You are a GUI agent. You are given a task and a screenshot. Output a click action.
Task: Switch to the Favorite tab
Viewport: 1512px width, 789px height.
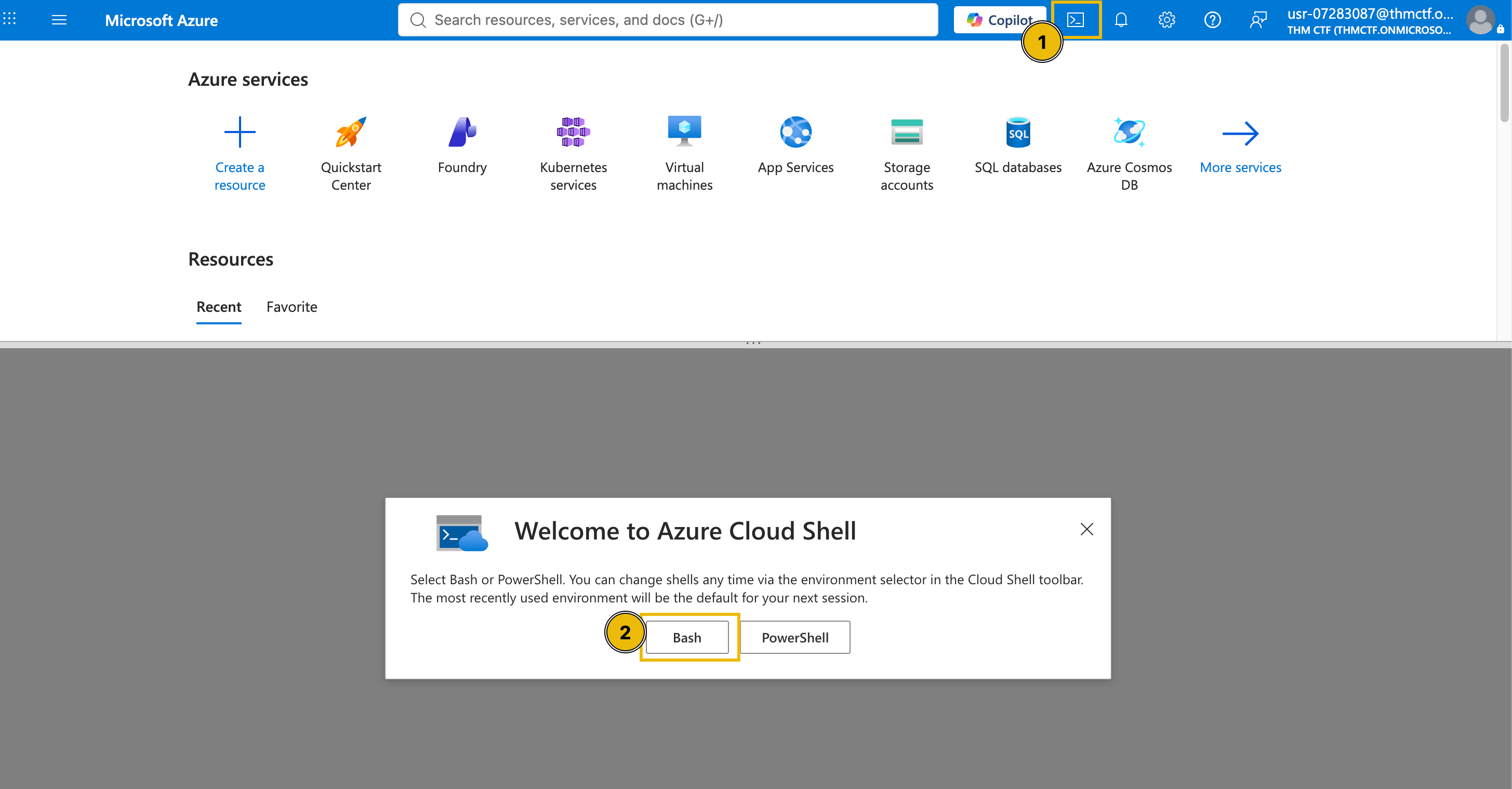click(x=291, y=307)
